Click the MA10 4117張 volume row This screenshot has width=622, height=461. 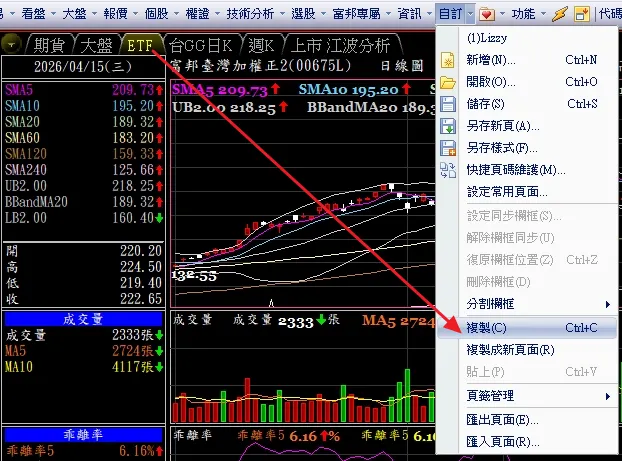[84, 367]
